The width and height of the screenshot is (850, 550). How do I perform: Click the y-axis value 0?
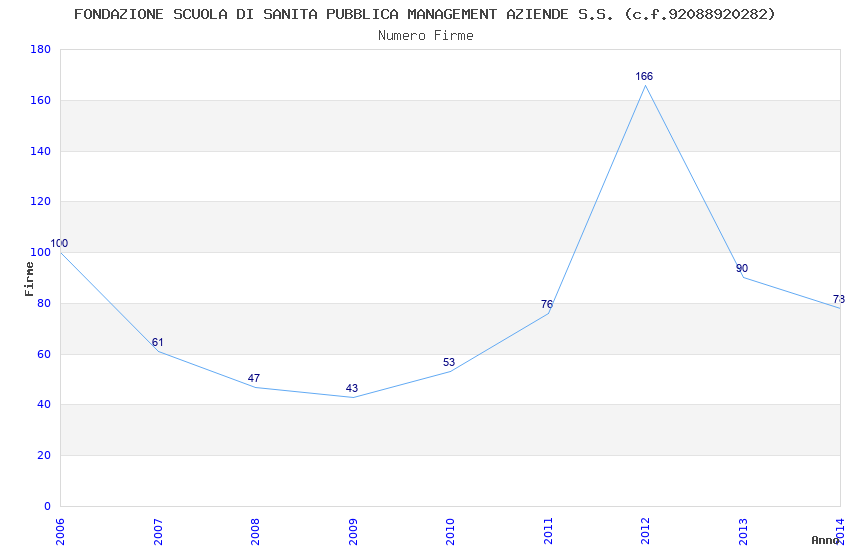click(47, 506)
